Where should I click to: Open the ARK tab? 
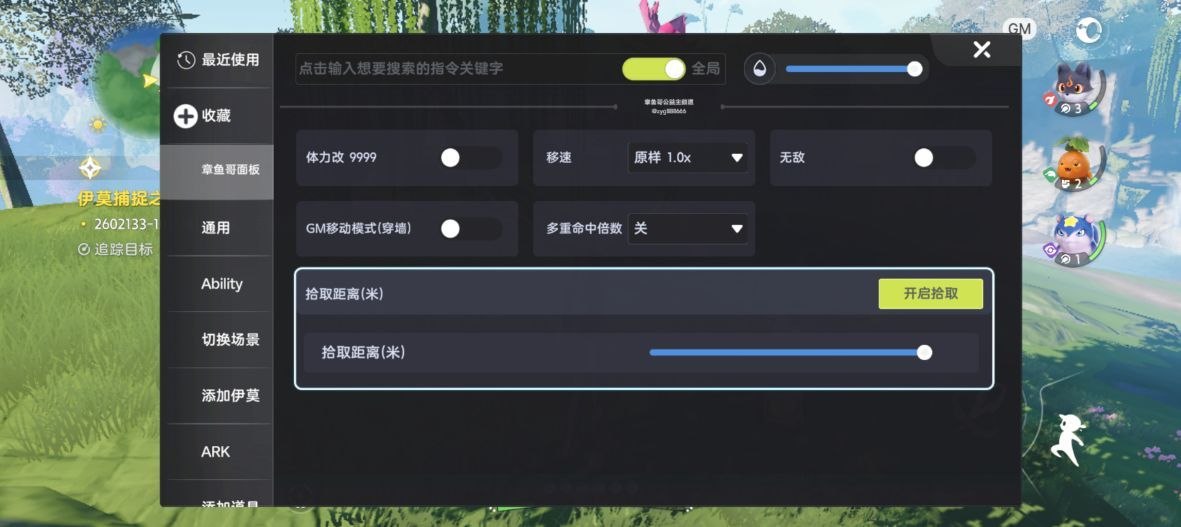(217, 452)
